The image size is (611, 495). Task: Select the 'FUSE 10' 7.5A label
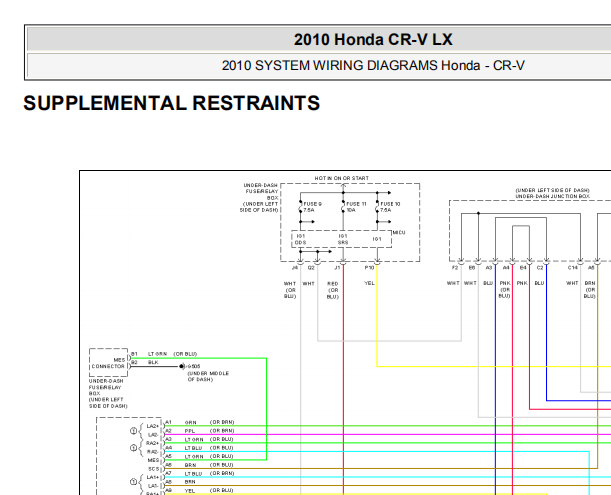tap(390, 207)
